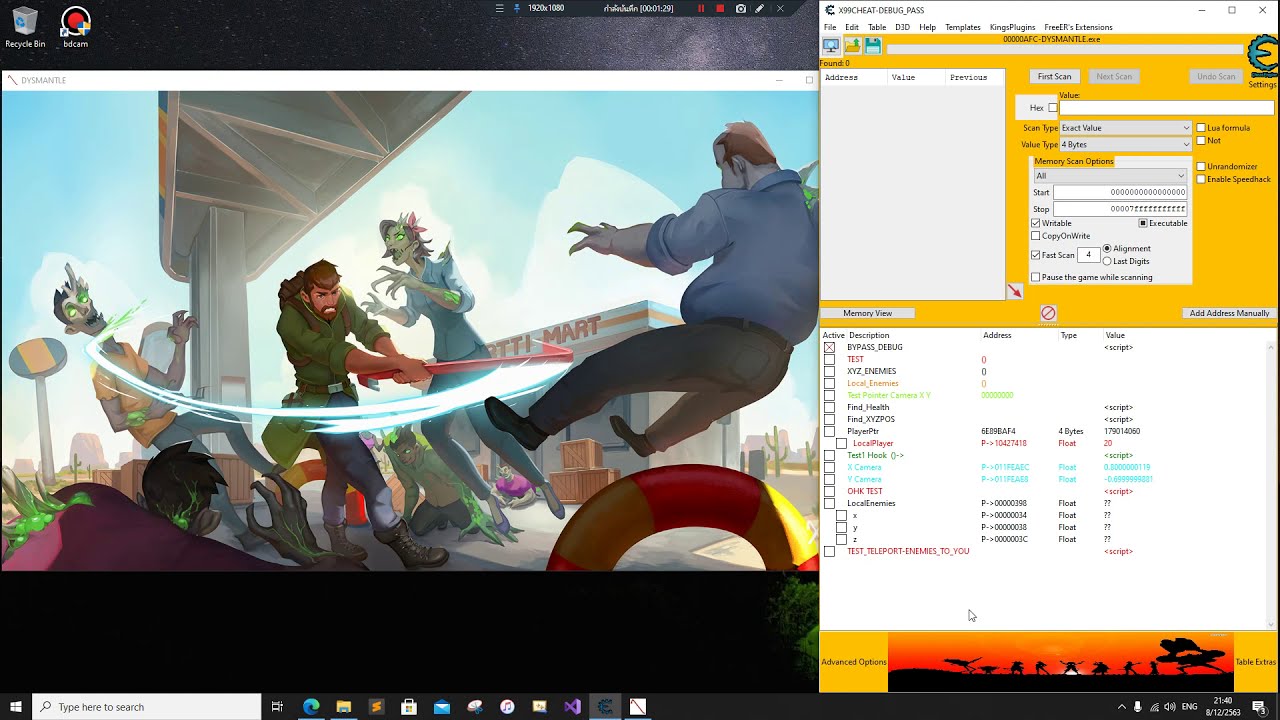Toggle Enable Speedhack checkbox
This screenshot has width=1280, height=720.
1201,180
